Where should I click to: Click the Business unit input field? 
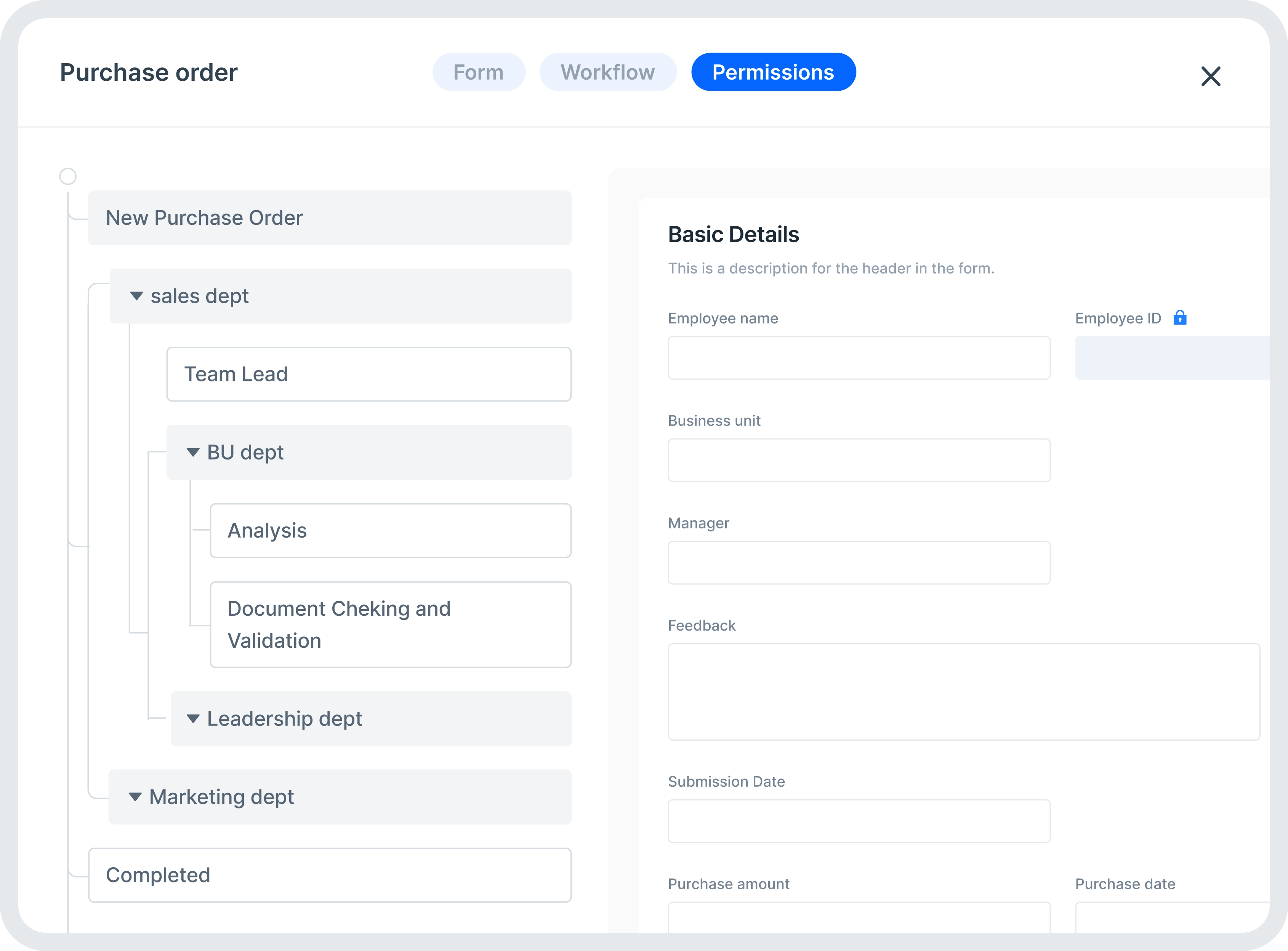[x=859, y=460]
